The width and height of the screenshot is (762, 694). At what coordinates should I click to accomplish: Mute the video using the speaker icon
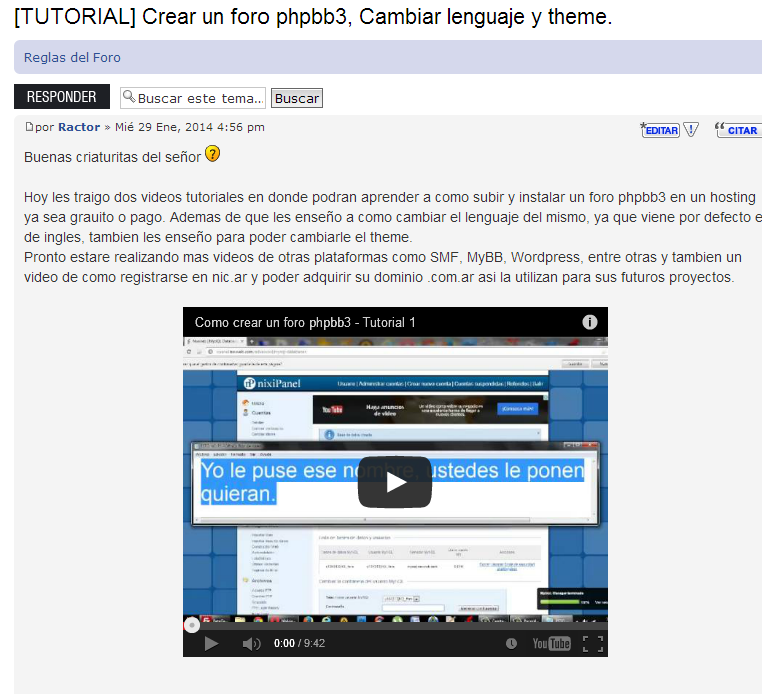click(251, 644)
